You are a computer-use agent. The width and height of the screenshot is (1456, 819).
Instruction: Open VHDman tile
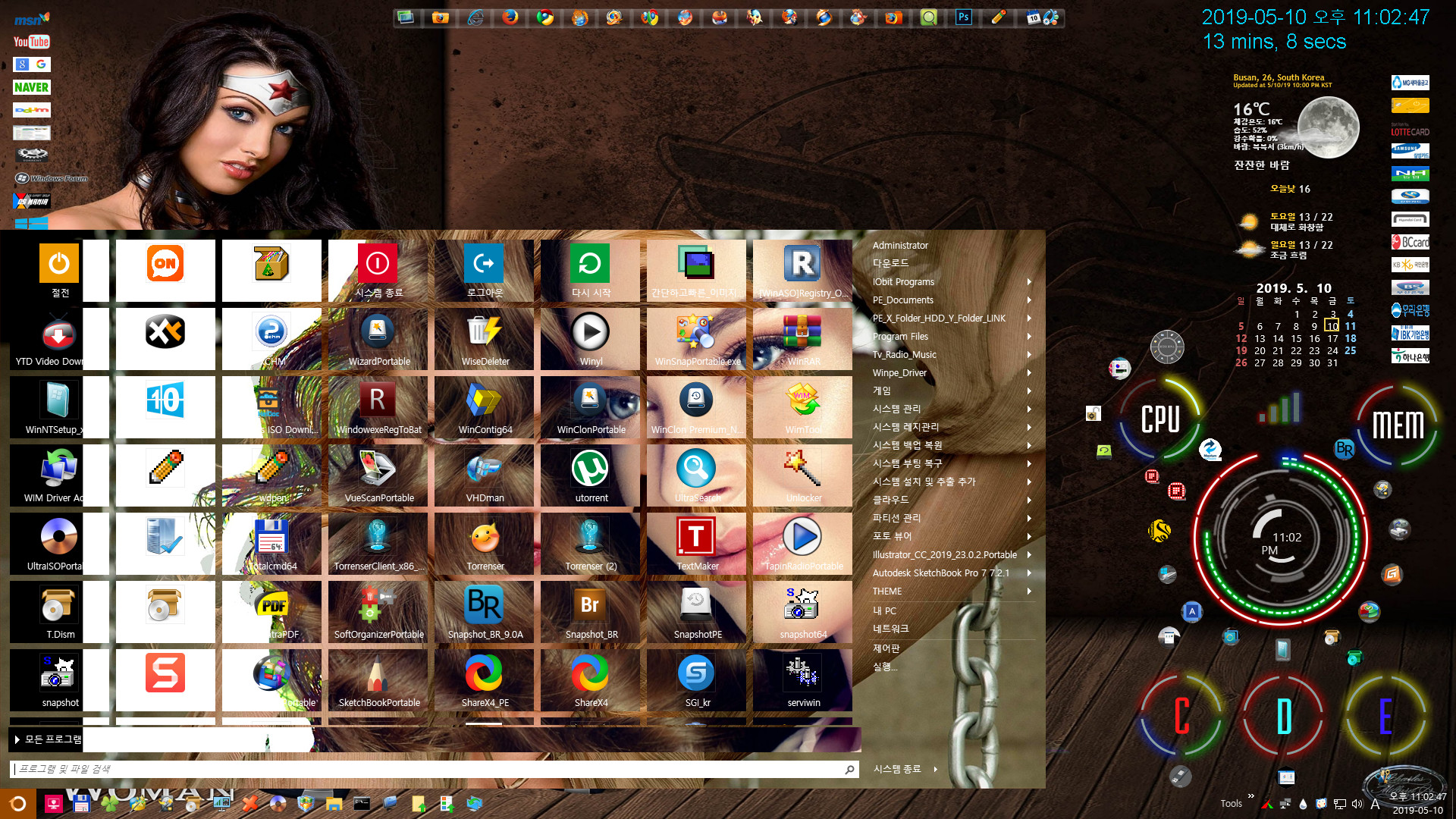[x=484, y=475]
